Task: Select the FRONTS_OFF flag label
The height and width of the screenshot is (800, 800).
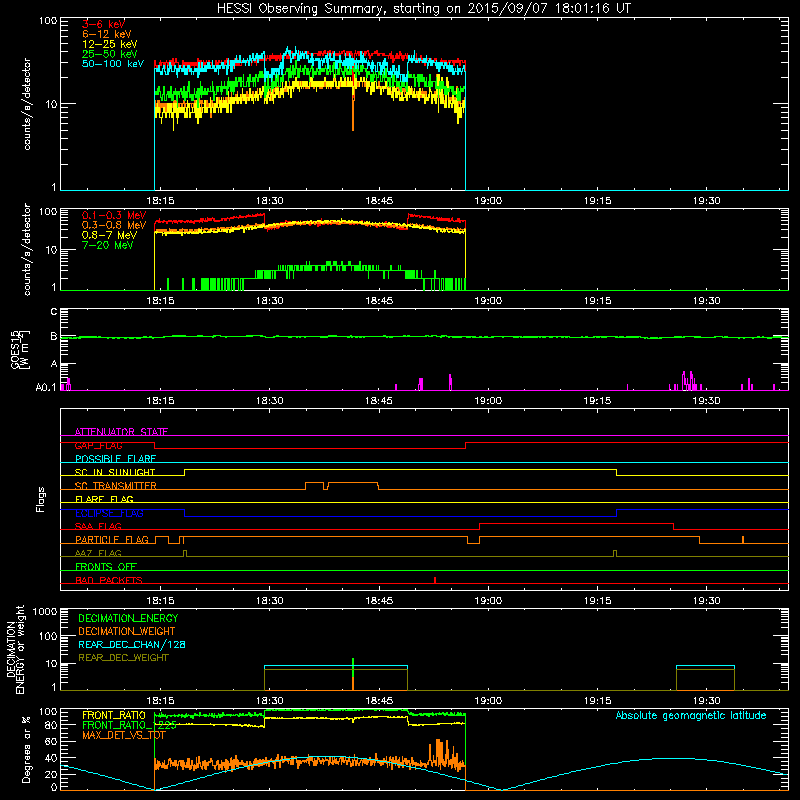Action: 106,567
